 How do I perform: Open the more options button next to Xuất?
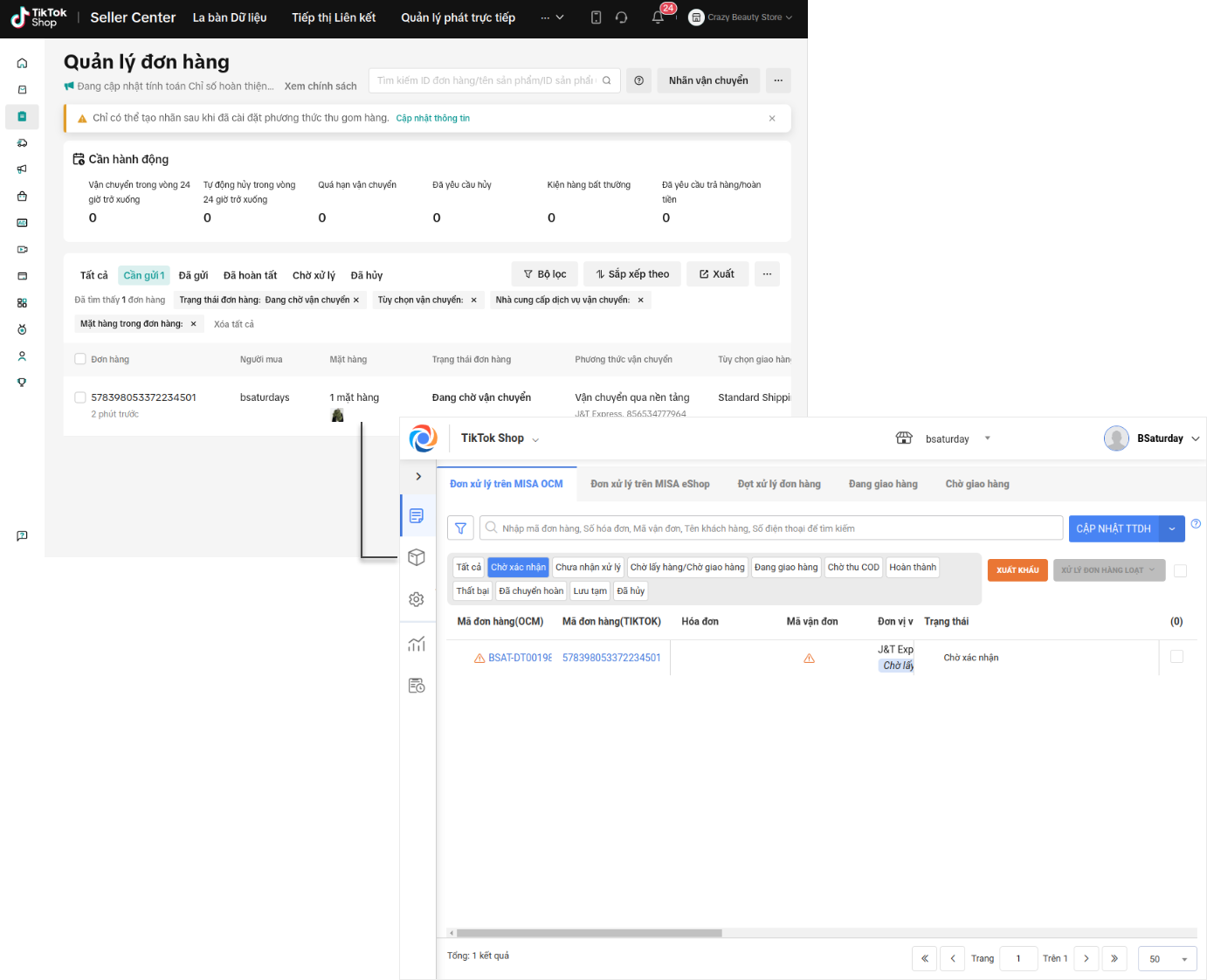click(767, 274)
